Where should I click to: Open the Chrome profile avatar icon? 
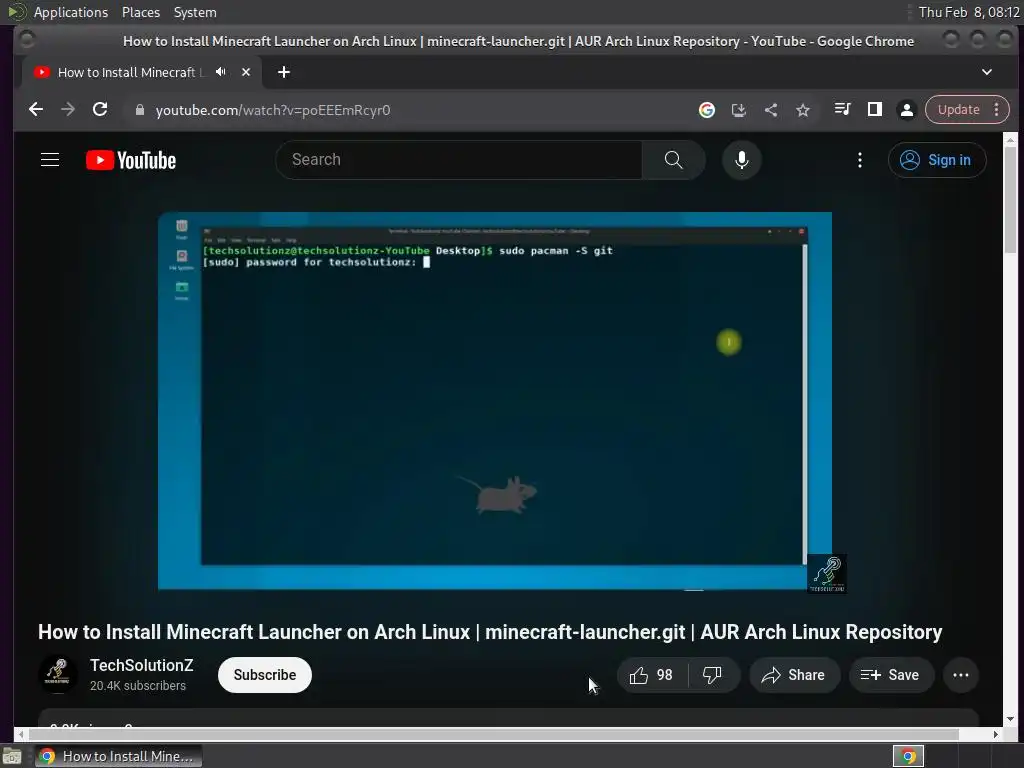(x=906, y=110)
